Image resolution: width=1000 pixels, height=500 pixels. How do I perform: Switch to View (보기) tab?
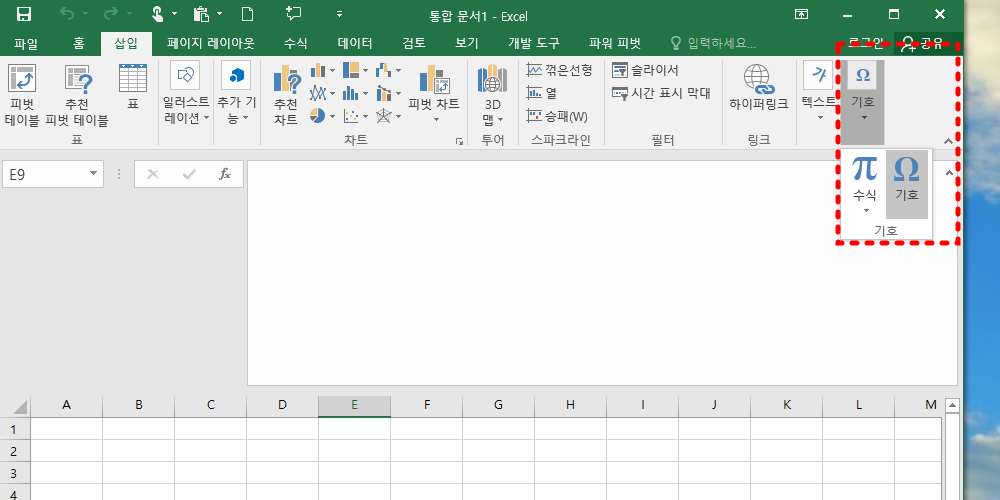click(x=466, y=43)
